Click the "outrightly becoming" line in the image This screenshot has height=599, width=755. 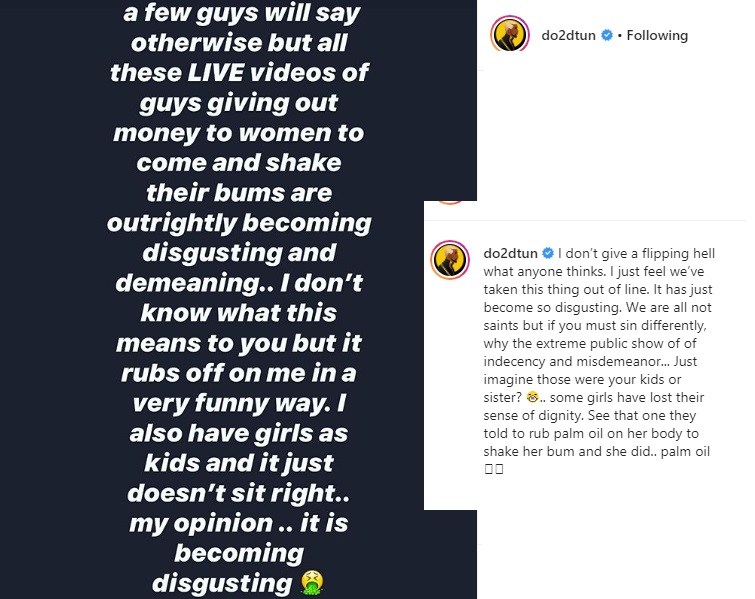tap(239, 221)
